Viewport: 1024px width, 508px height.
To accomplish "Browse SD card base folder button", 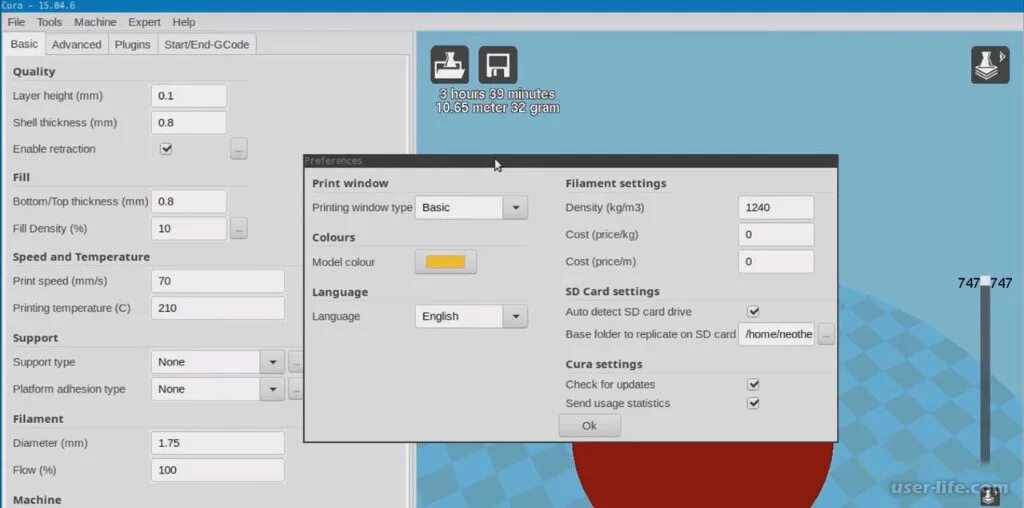I will [826, 334].
